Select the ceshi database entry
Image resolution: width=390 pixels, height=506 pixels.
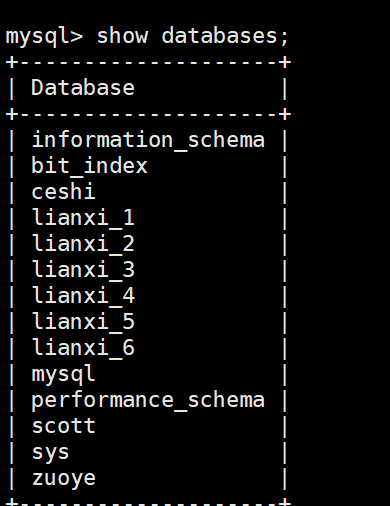point(63,192)
